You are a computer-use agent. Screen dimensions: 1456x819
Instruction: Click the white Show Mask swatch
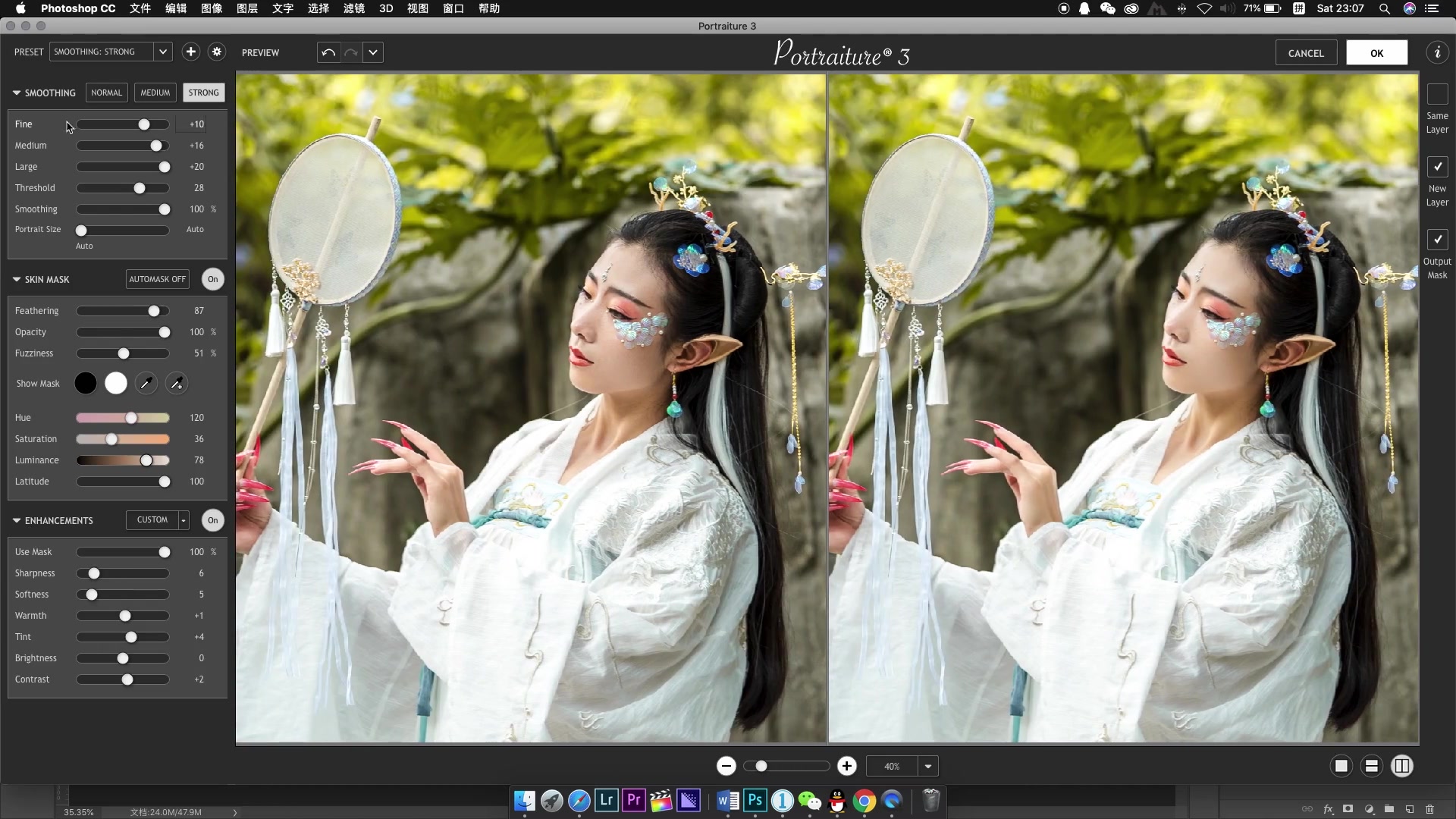click(115, 384)
